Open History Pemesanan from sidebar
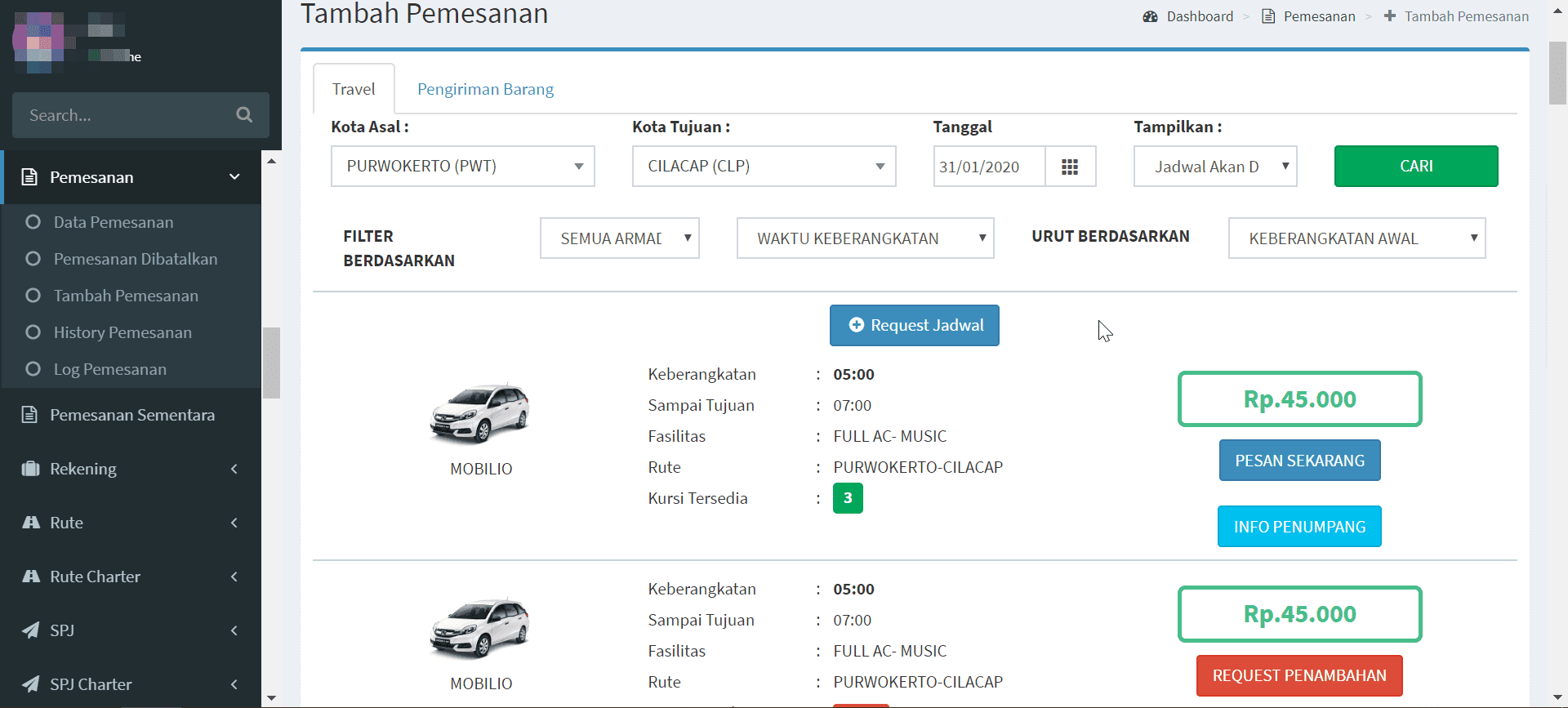Viewport: 1568px width, 708px height. 122,332
